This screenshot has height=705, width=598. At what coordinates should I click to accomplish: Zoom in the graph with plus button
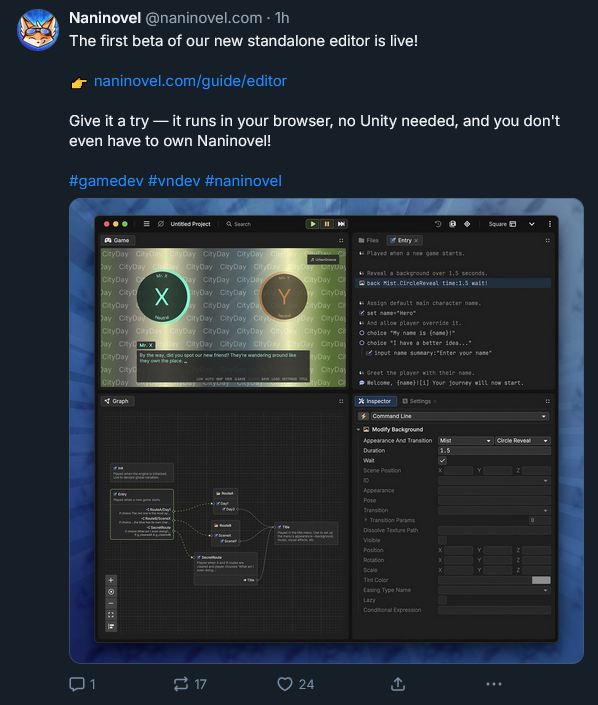pos(111,580)
